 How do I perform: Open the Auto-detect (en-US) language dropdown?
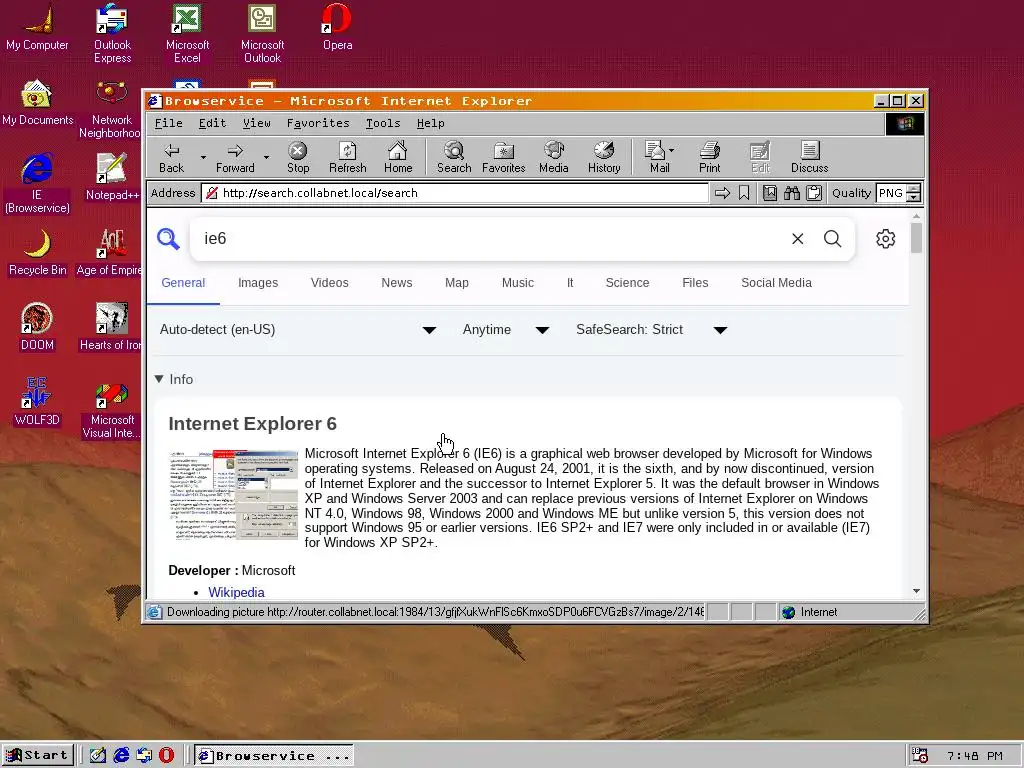coord(298,330)
